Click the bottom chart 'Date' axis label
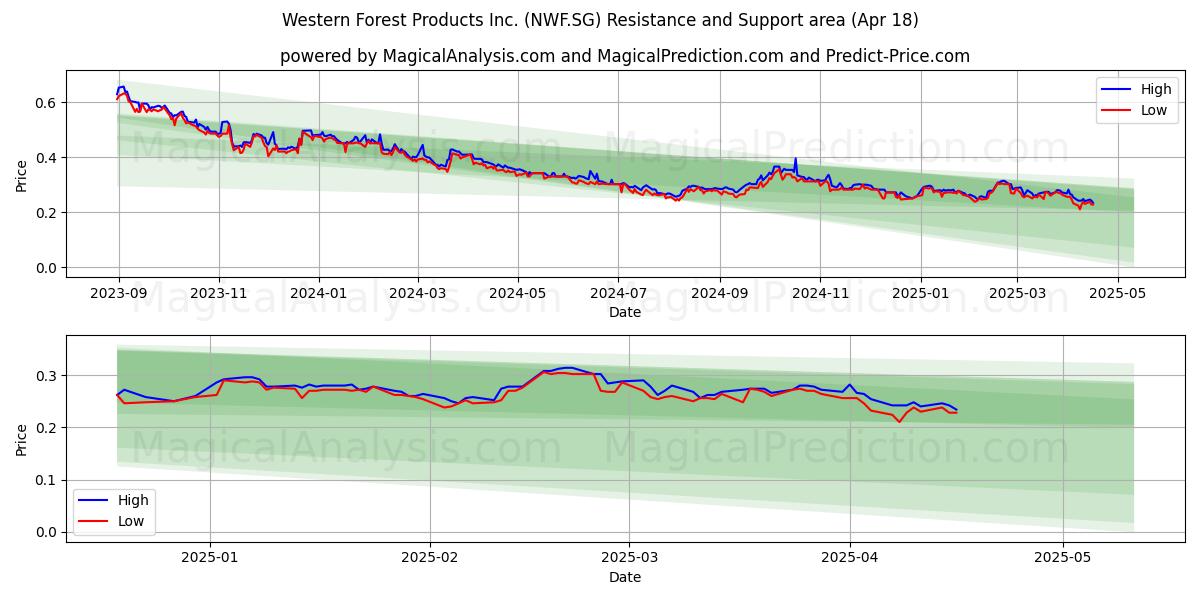This screenshot has width=1200, height=600. pyautogui.click(x=625, y=577)
